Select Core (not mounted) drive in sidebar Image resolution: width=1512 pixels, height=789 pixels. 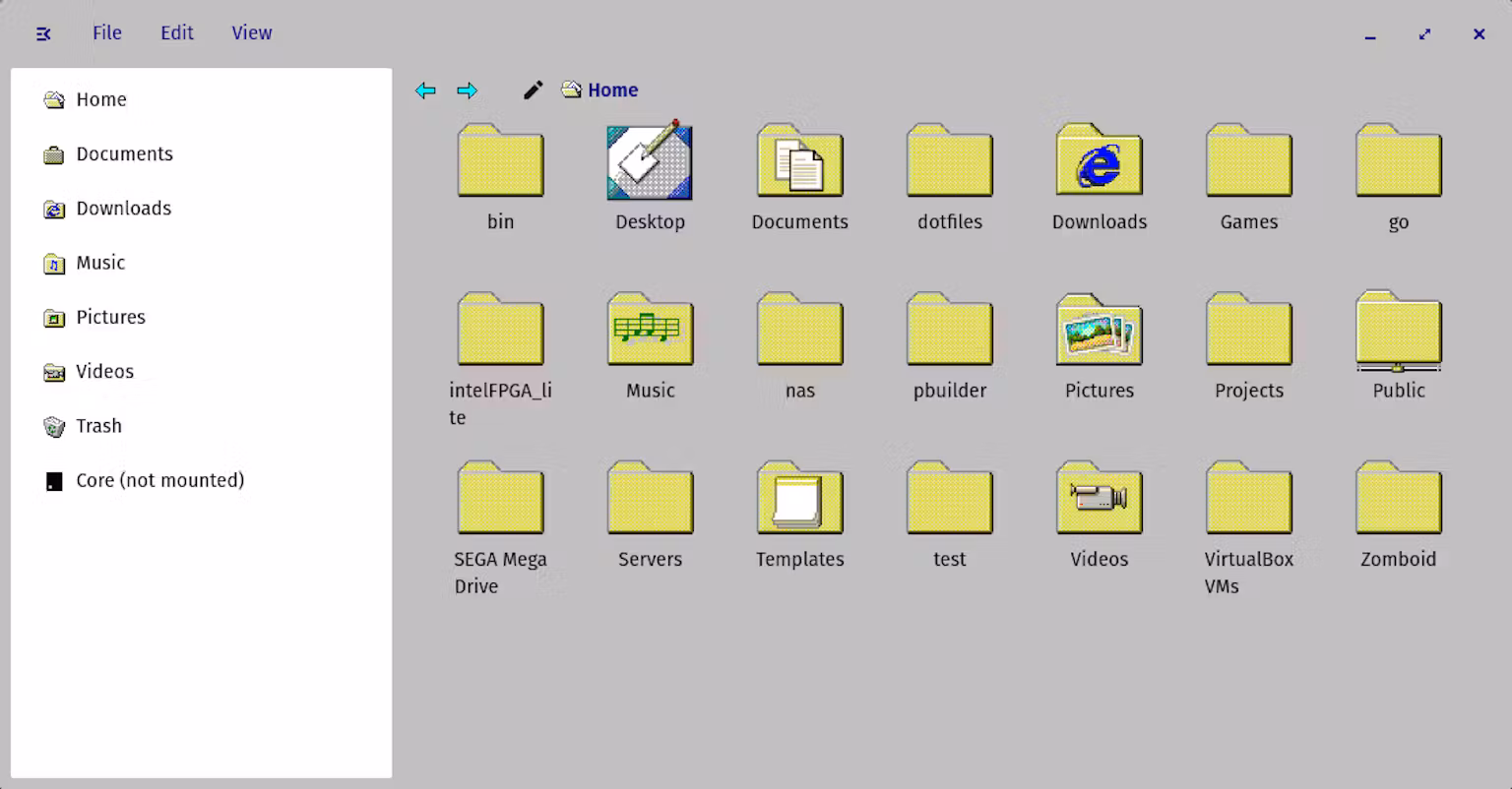[x=159, y=481]
